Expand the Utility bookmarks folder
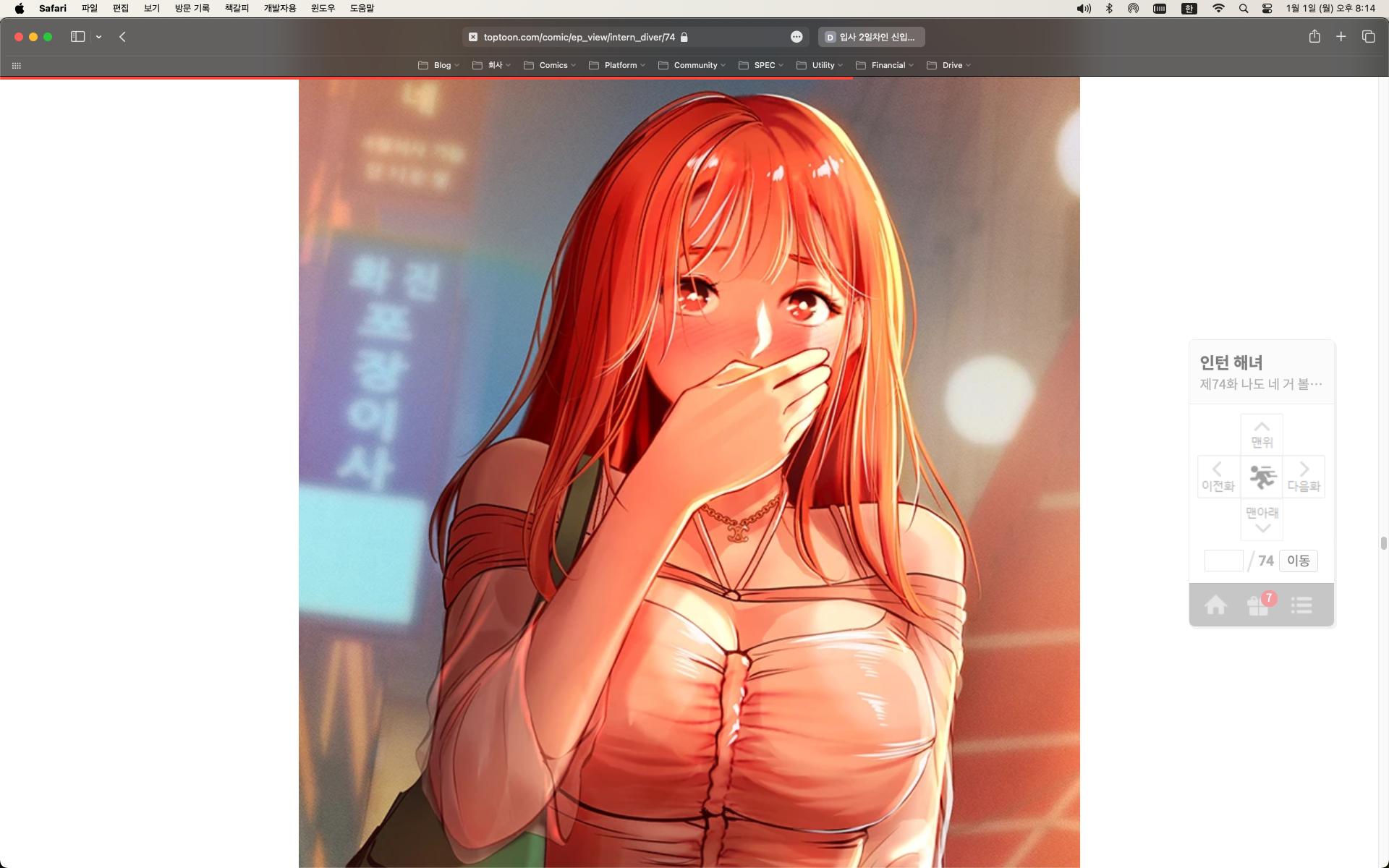1389x868 pixels. click(x=820, y=65)
